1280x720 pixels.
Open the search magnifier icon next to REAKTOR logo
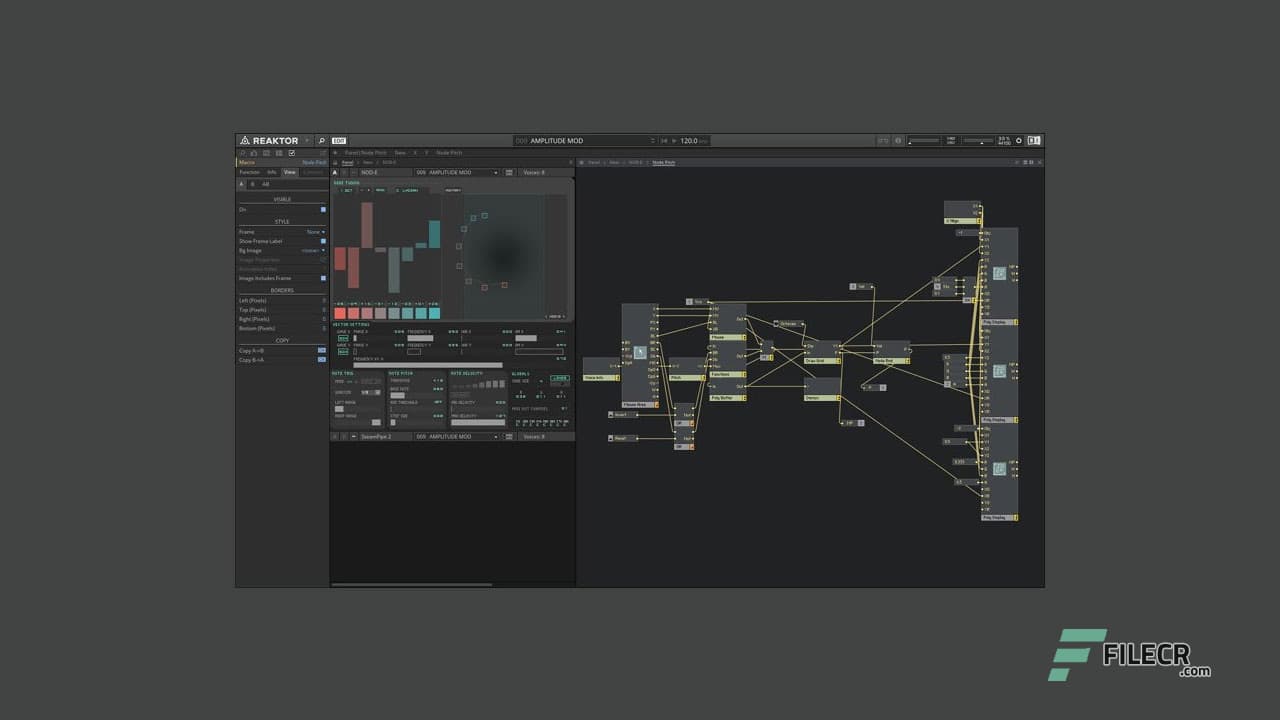320,141
